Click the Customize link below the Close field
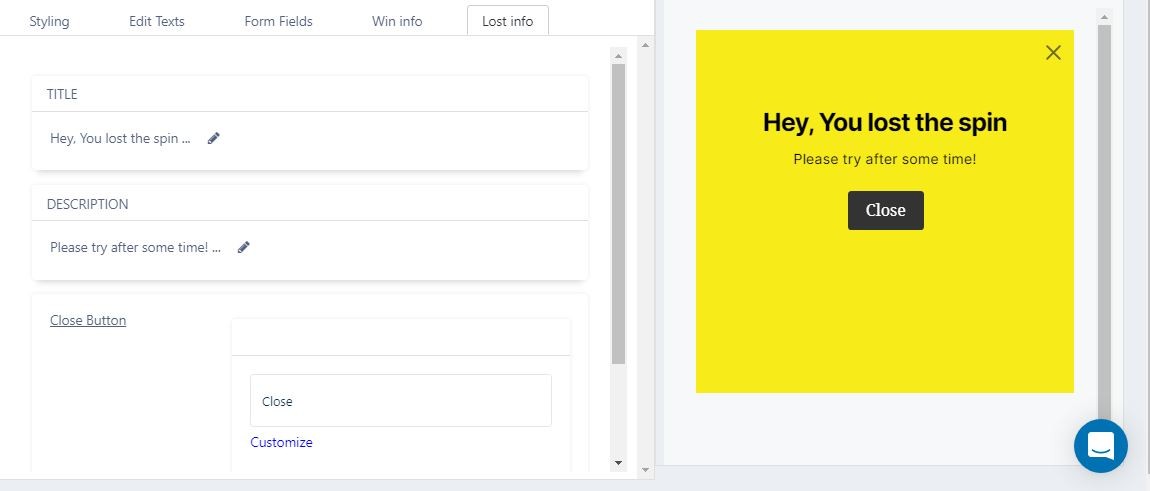The height and width of the screenshot is (491, 1150). (x=281, y=442)
